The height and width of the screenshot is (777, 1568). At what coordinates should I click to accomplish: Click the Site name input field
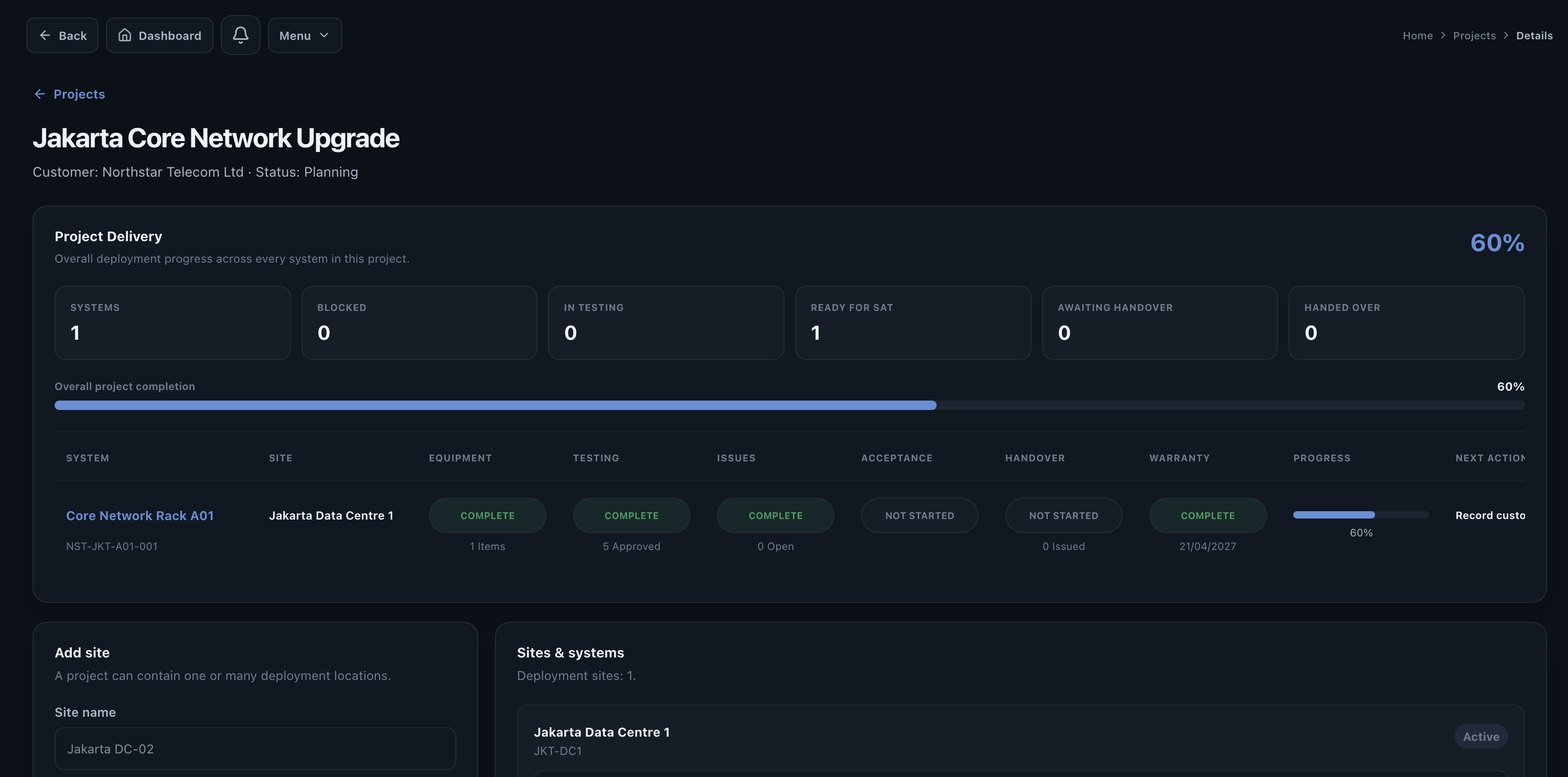point(255,748)
